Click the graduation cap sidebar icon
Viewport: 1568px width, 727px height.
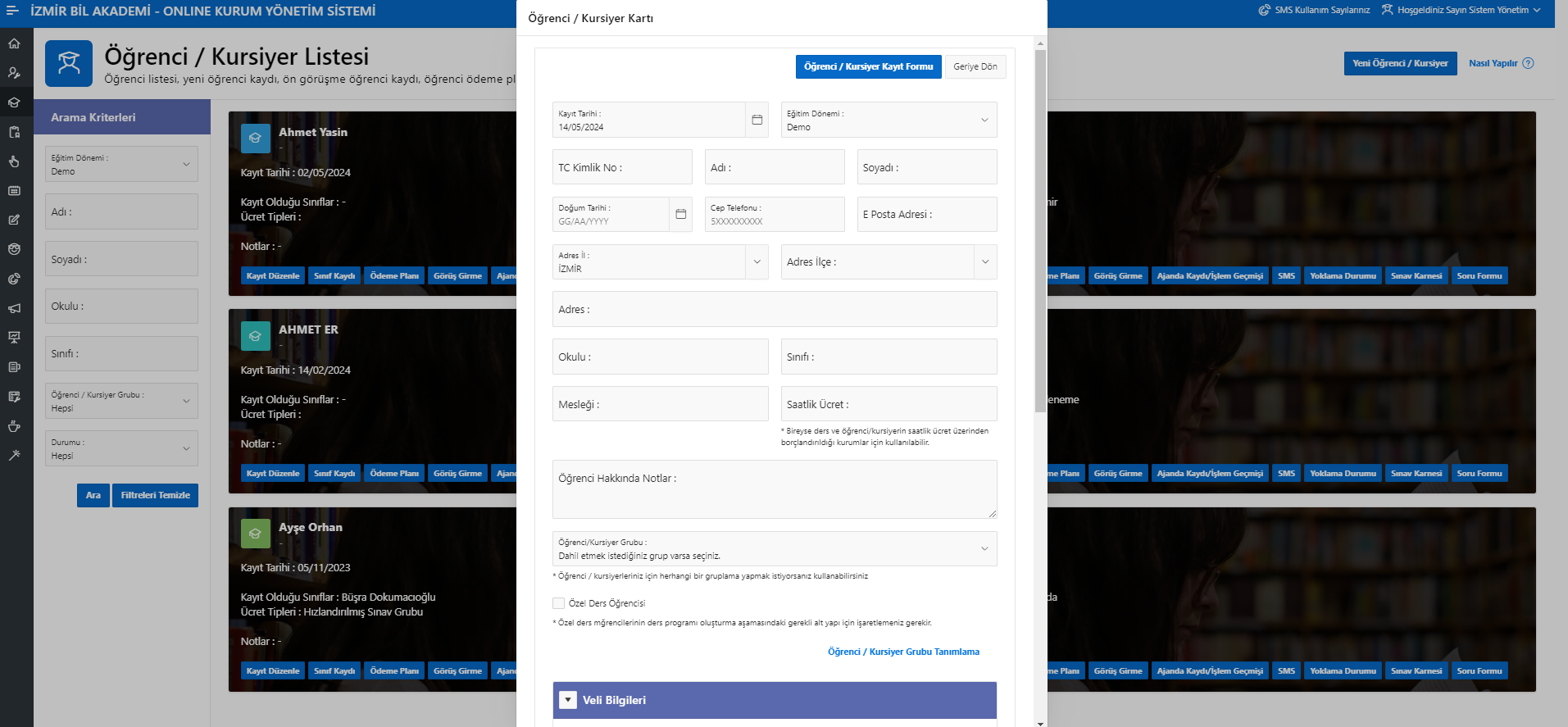click(x=14, y=102)
